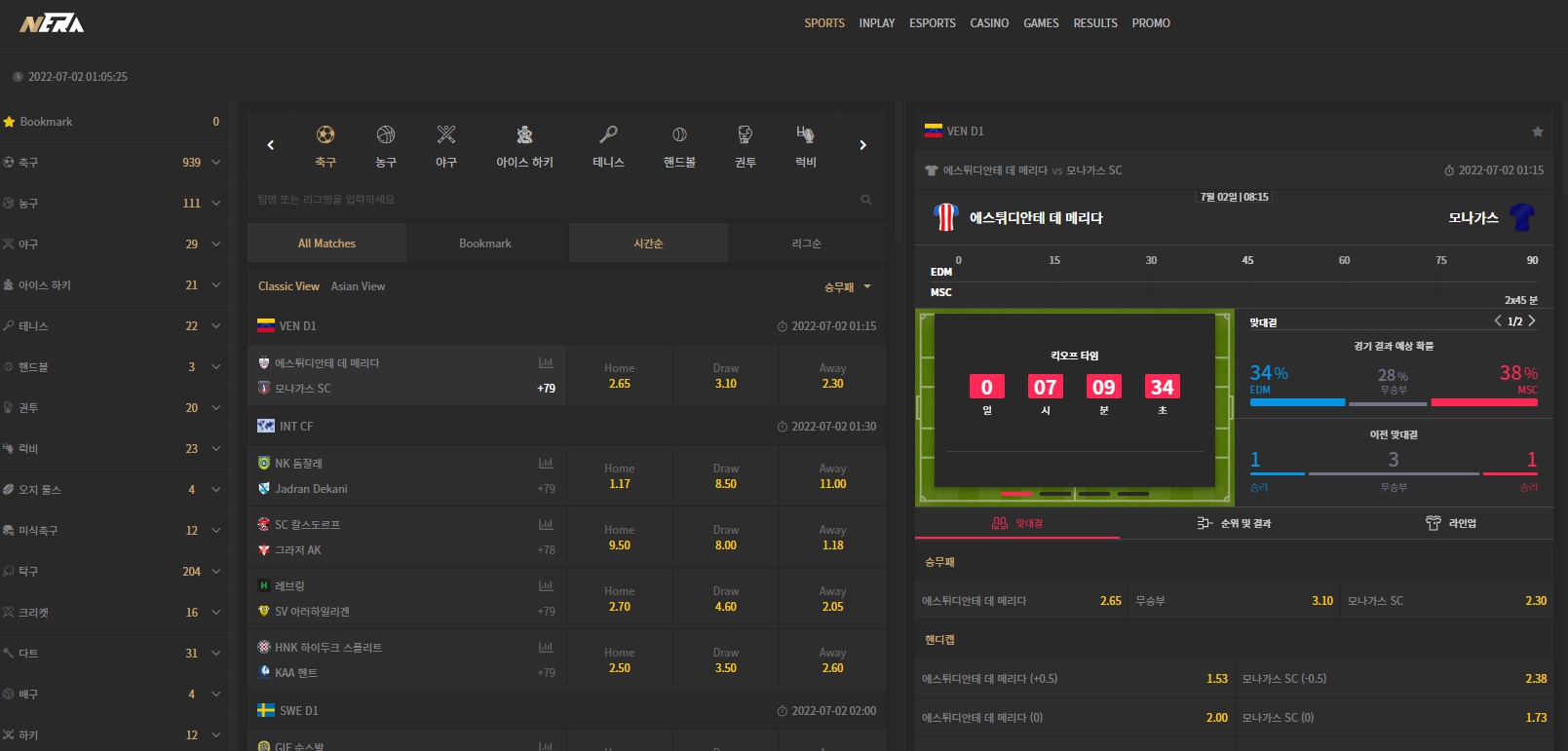Select the baseball (야구) icon in carousel
The height and width of the screenshot is (751, 1568).
point(446,134)
